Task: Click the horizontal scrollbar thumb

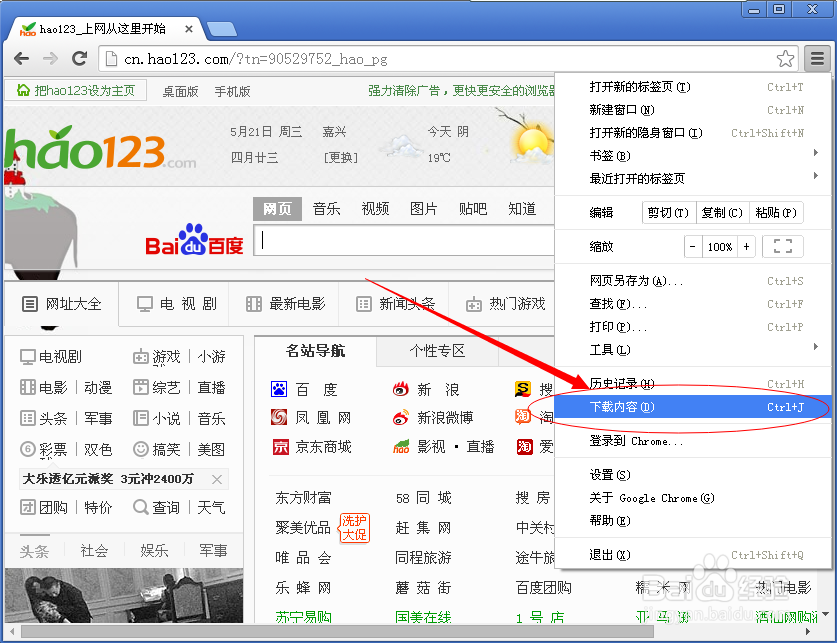Action: 337,632
